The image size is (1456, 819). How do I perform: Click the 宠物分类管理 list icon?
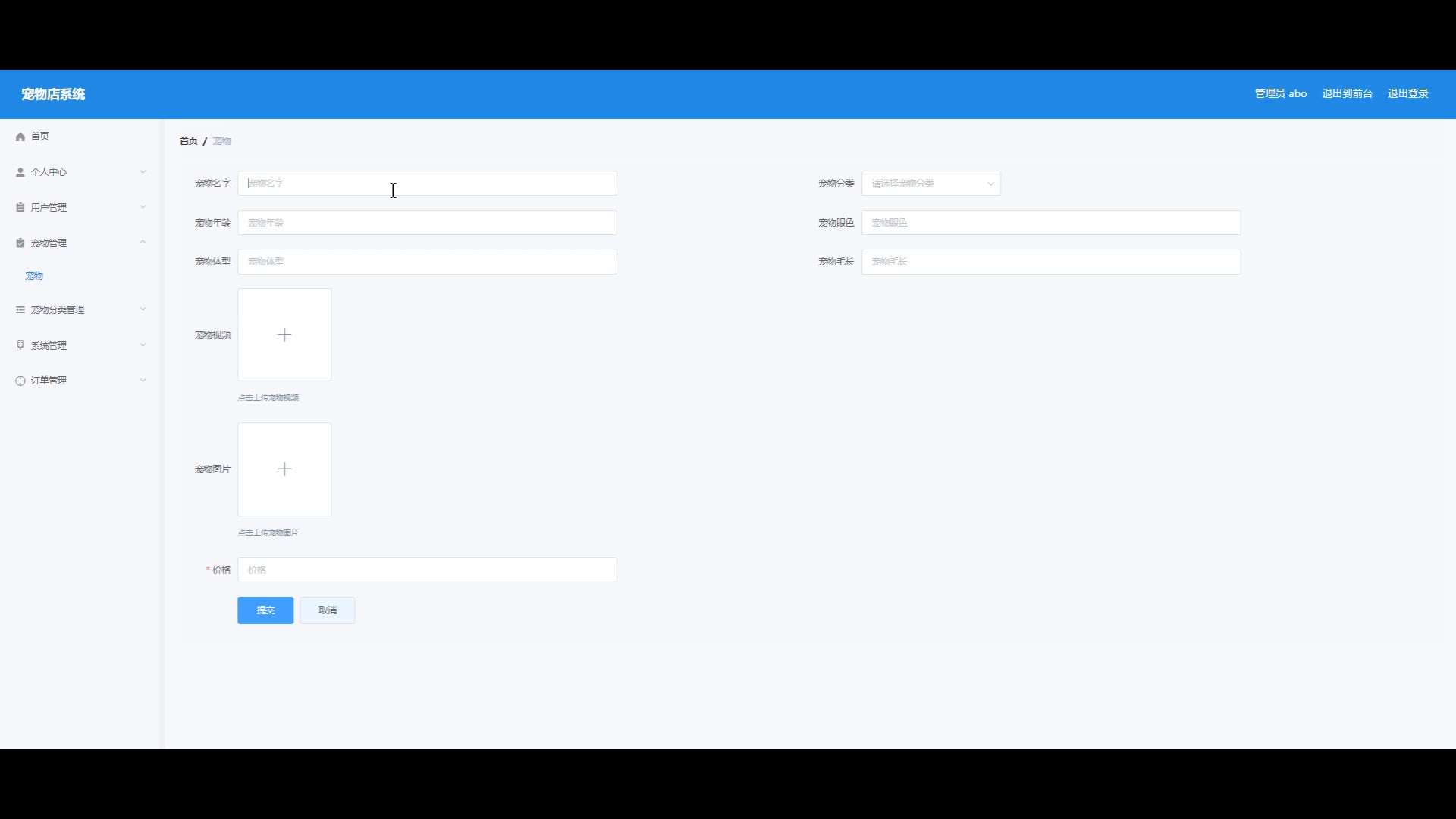click(20, 310)
